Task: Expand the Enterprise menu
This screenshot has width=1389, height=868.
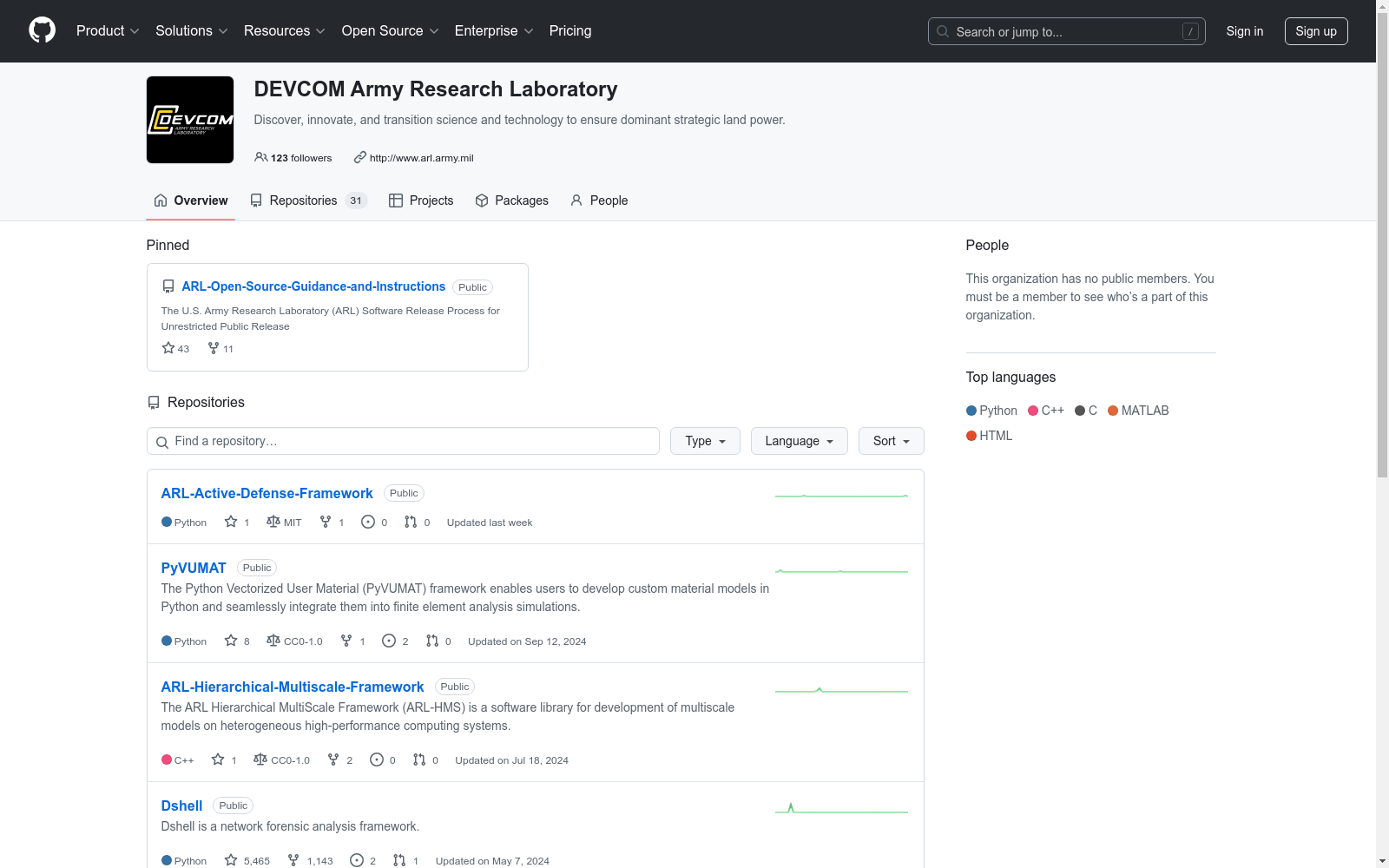Action: pos(494,31)
